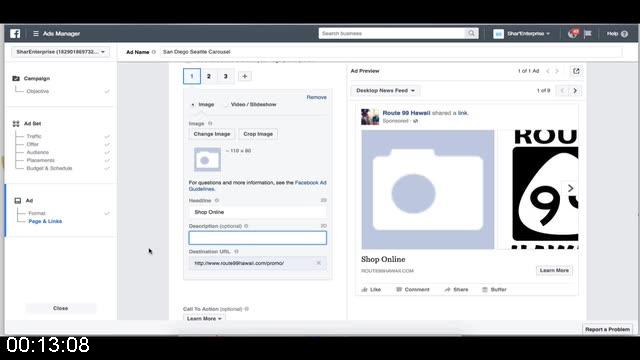The height and width of the screenshot is (360, 640).
Task: Click the Ad Name text field
Action: pyautogui.click(x=391, y=52)
